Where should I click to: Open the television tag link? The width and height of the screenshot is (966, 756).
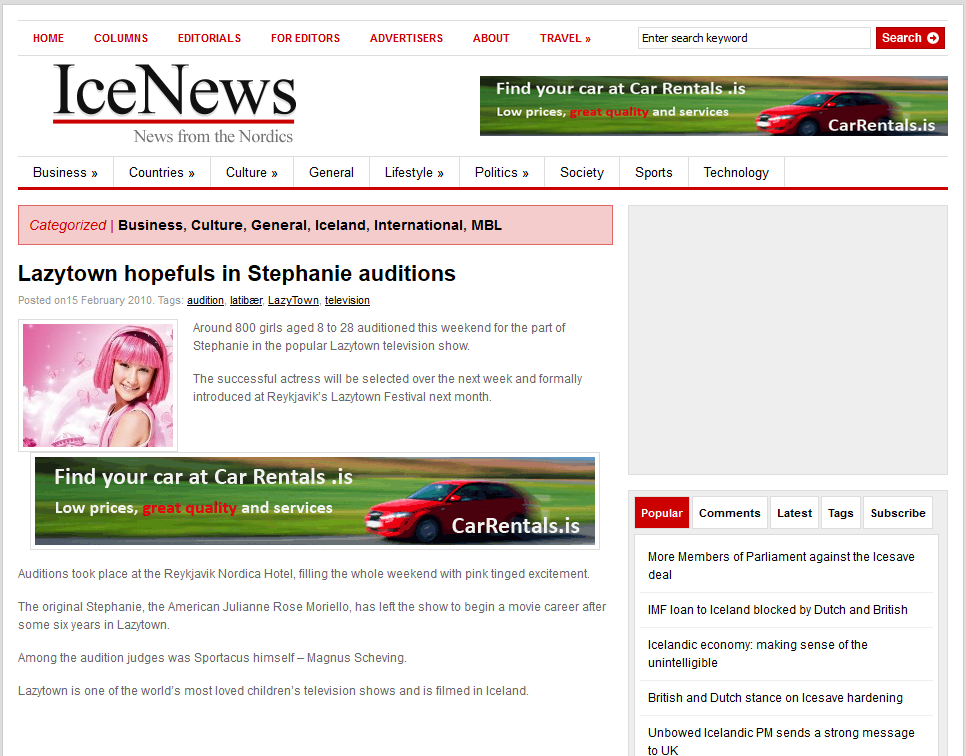point(347,301)
